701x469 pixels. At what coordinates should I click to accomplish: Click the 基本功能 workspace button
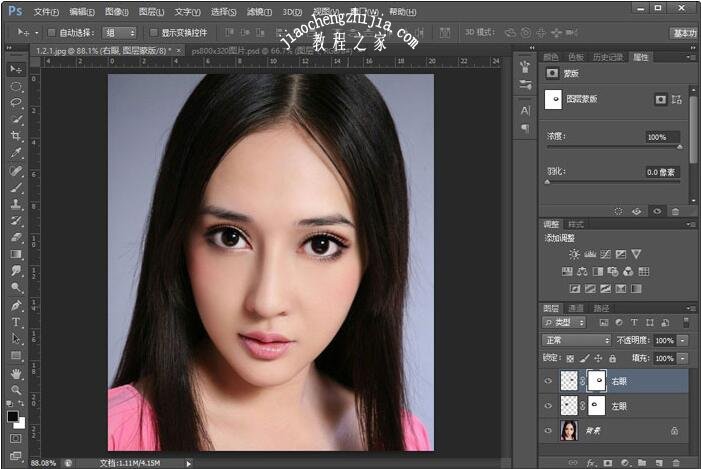(x=684, y=33)
